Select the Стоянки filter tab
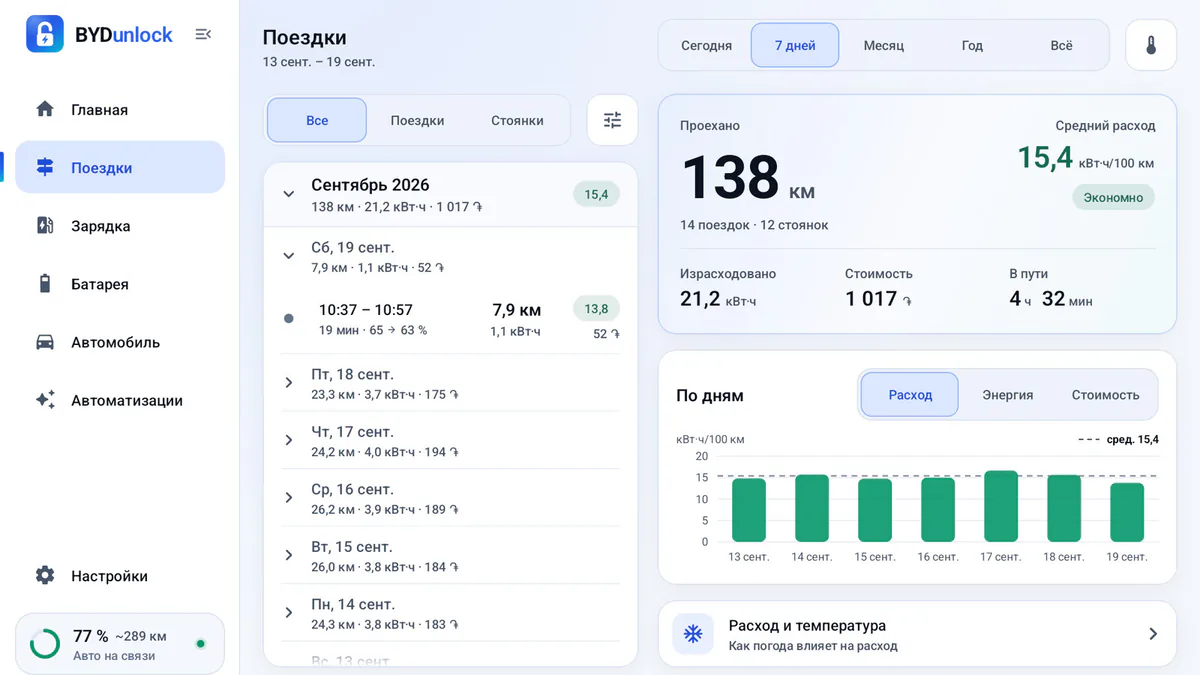This screenshot has height=675, width=1200. [x=517, y=120]
